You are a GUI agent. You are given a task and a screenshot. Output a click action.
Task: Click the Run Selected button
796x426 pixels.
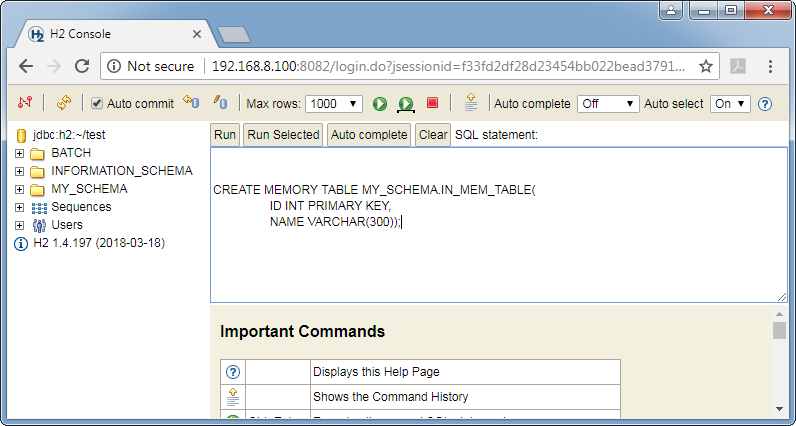coord(283,135)
